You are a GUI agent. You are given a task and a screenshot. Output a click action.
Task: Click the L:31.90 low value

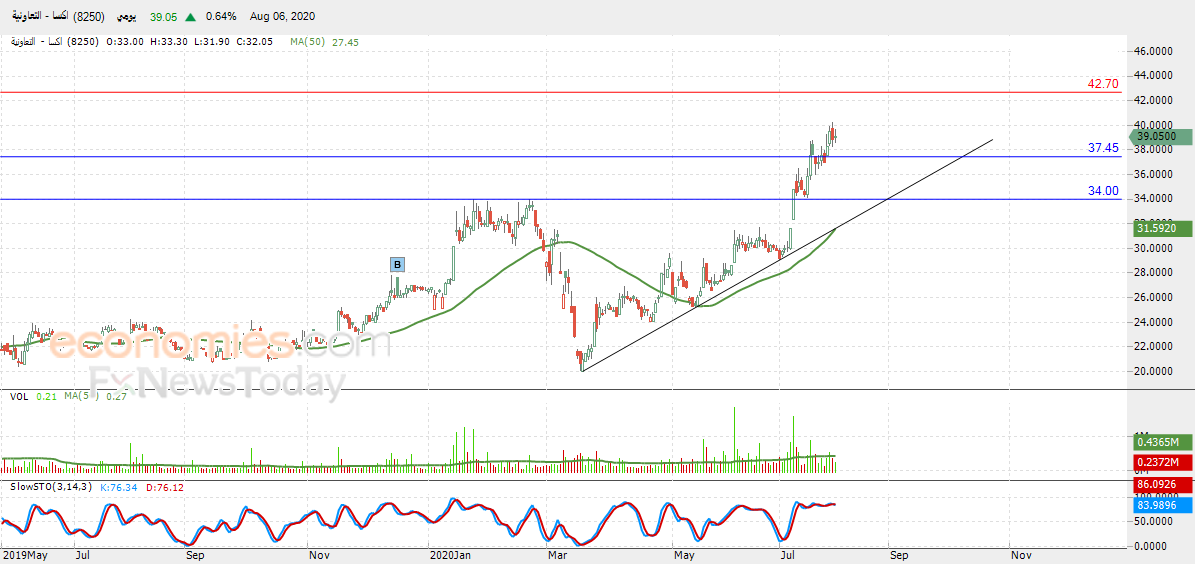[210, 43]
